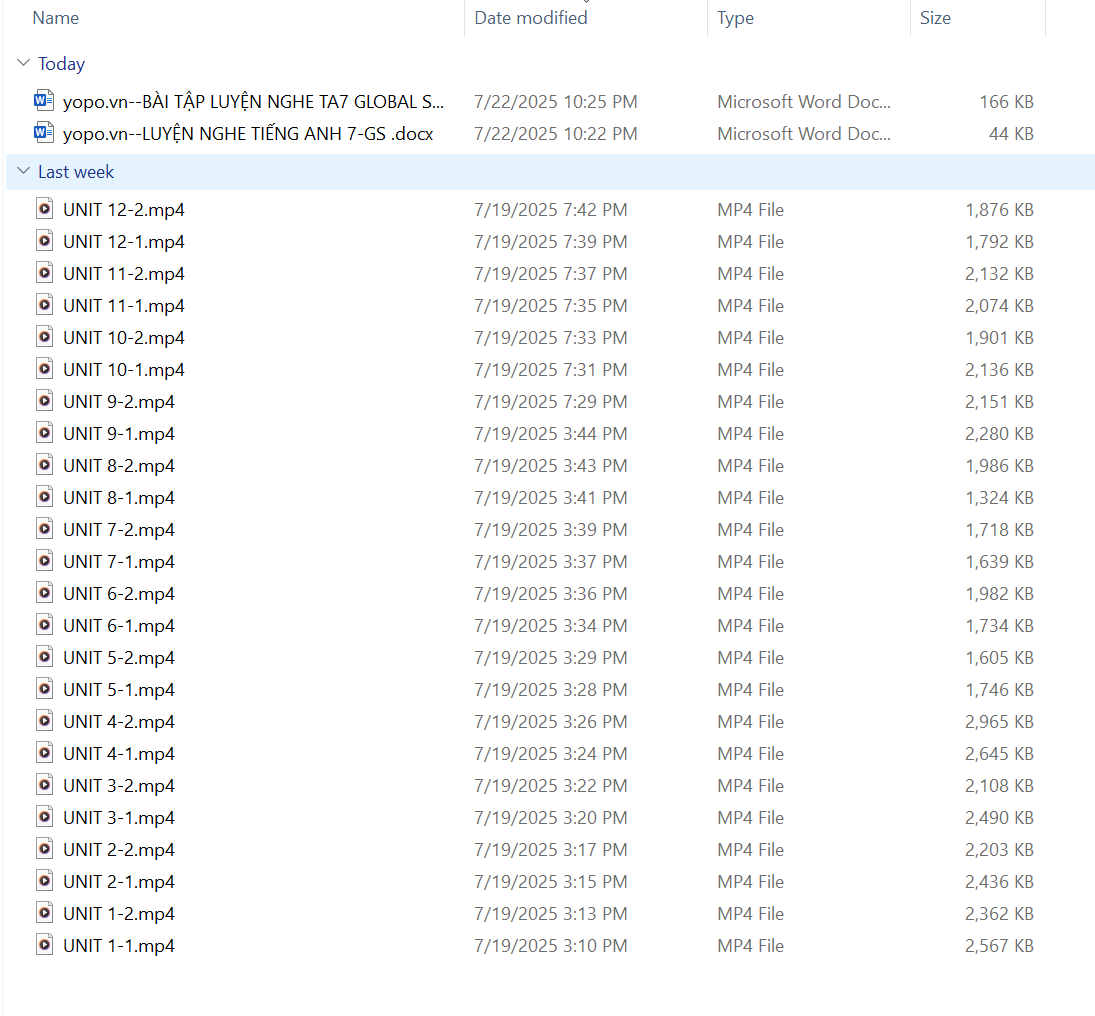Collapse the Last week group chevron

pyautogui.click(x=23, y=172)
